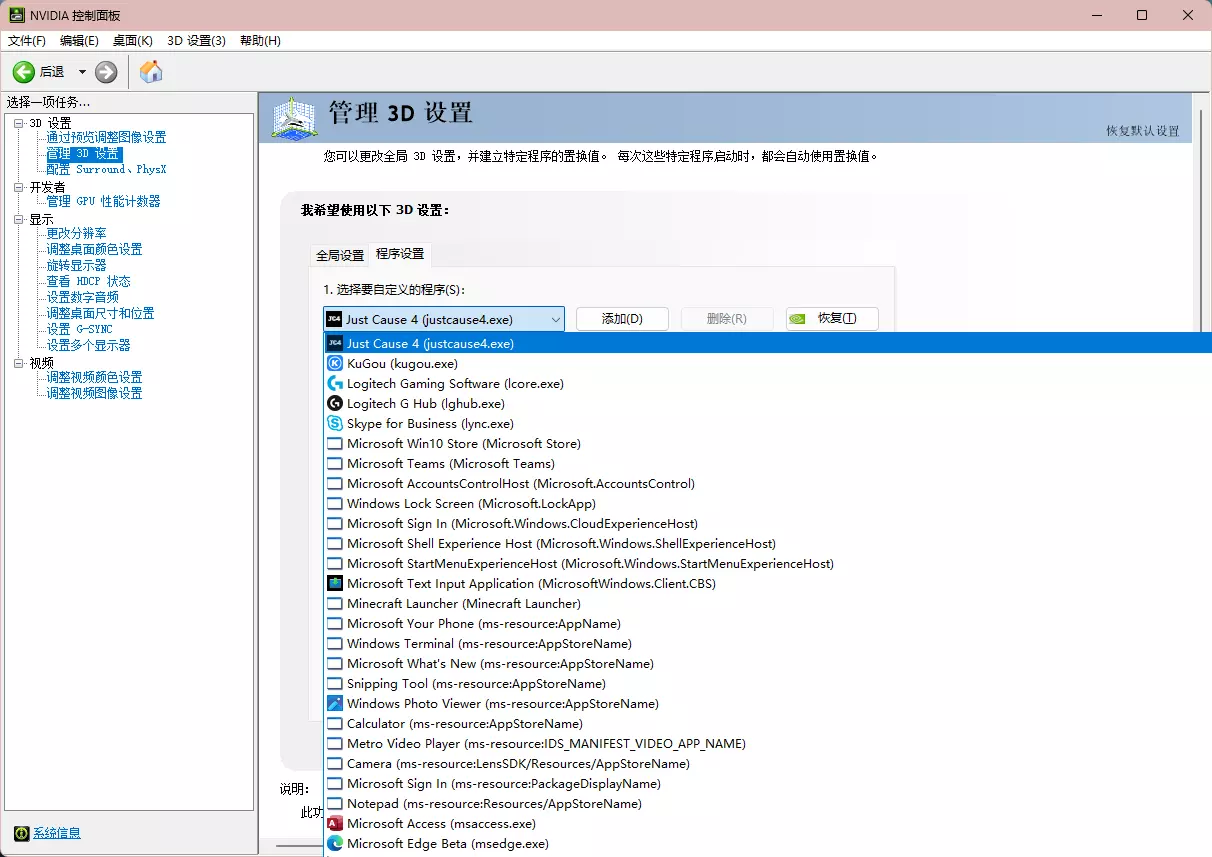Click the Microsoft Edge Beta icon
The height and width of the screenshot is (857, 1212).
pyautogui.click(x=335, y=843)
